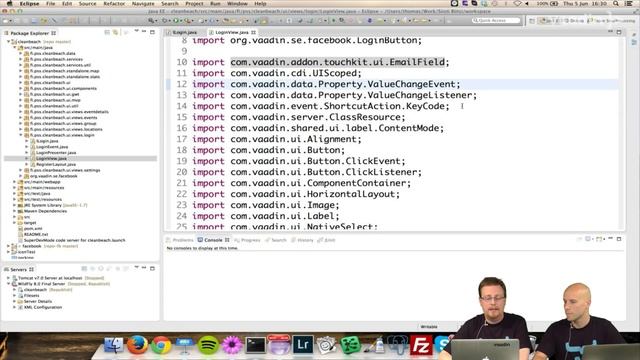Open the purple flower app in dock
Screen dimensions: 640x360
coord(232,345)
